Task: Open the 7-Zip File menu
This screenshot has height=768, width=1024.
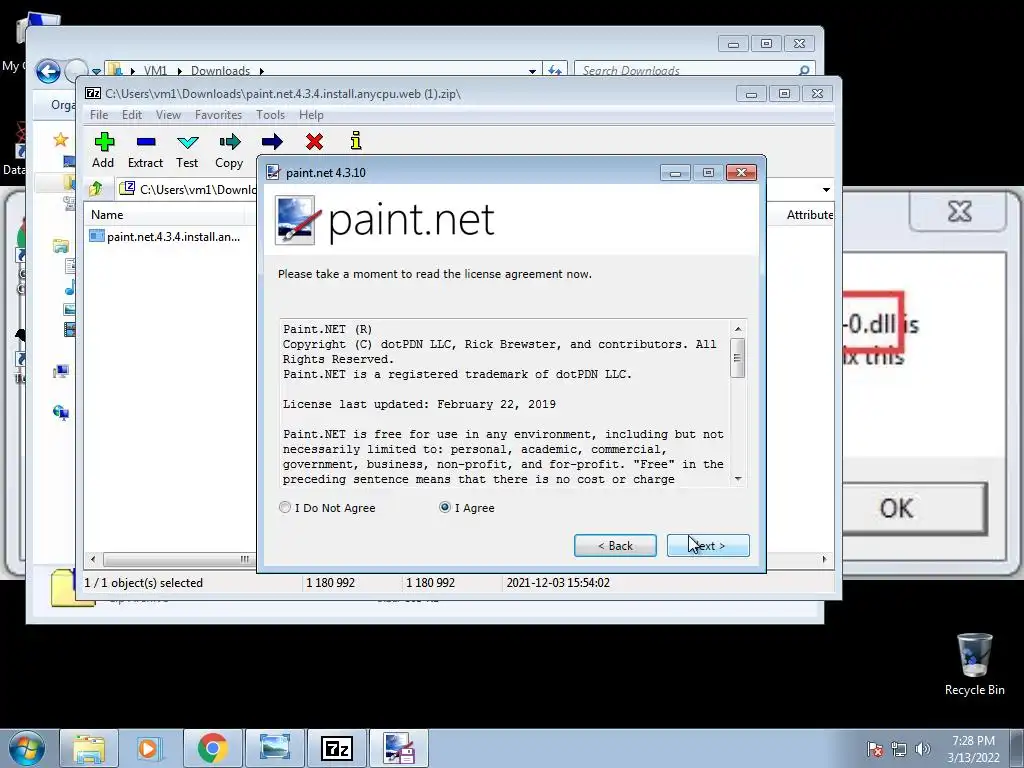Action: click(x=99, y=115)
